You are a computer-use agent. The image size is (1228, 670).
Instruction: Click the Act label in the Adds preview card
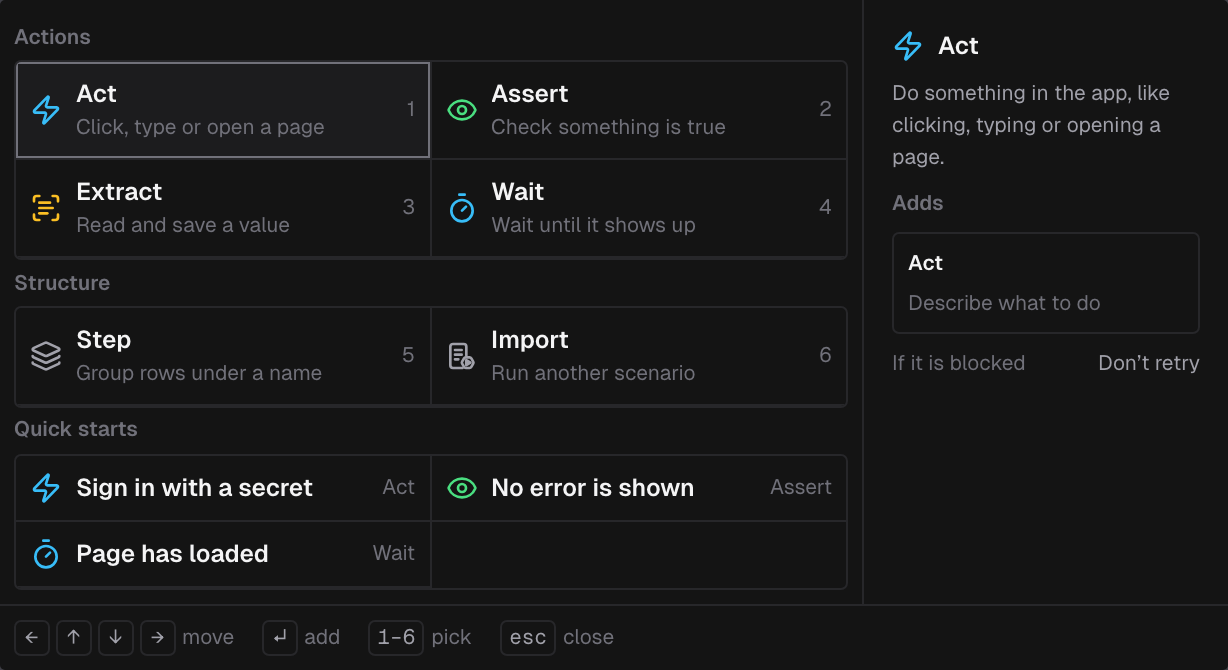click(925, 263)
